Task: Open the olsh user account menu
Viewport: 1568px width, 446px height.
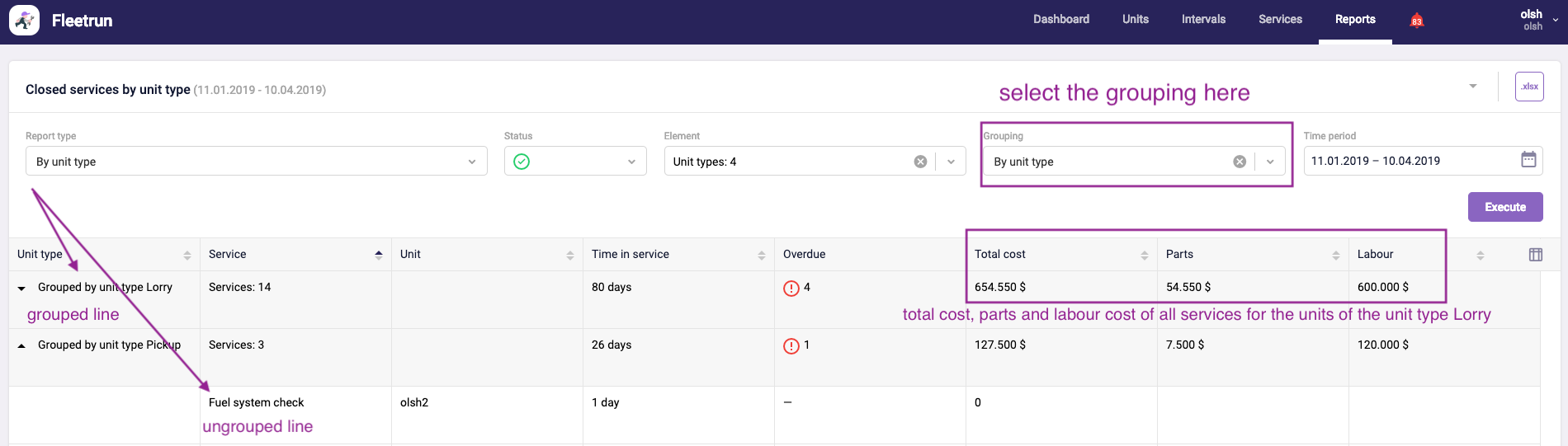Action: point(1537,20)
